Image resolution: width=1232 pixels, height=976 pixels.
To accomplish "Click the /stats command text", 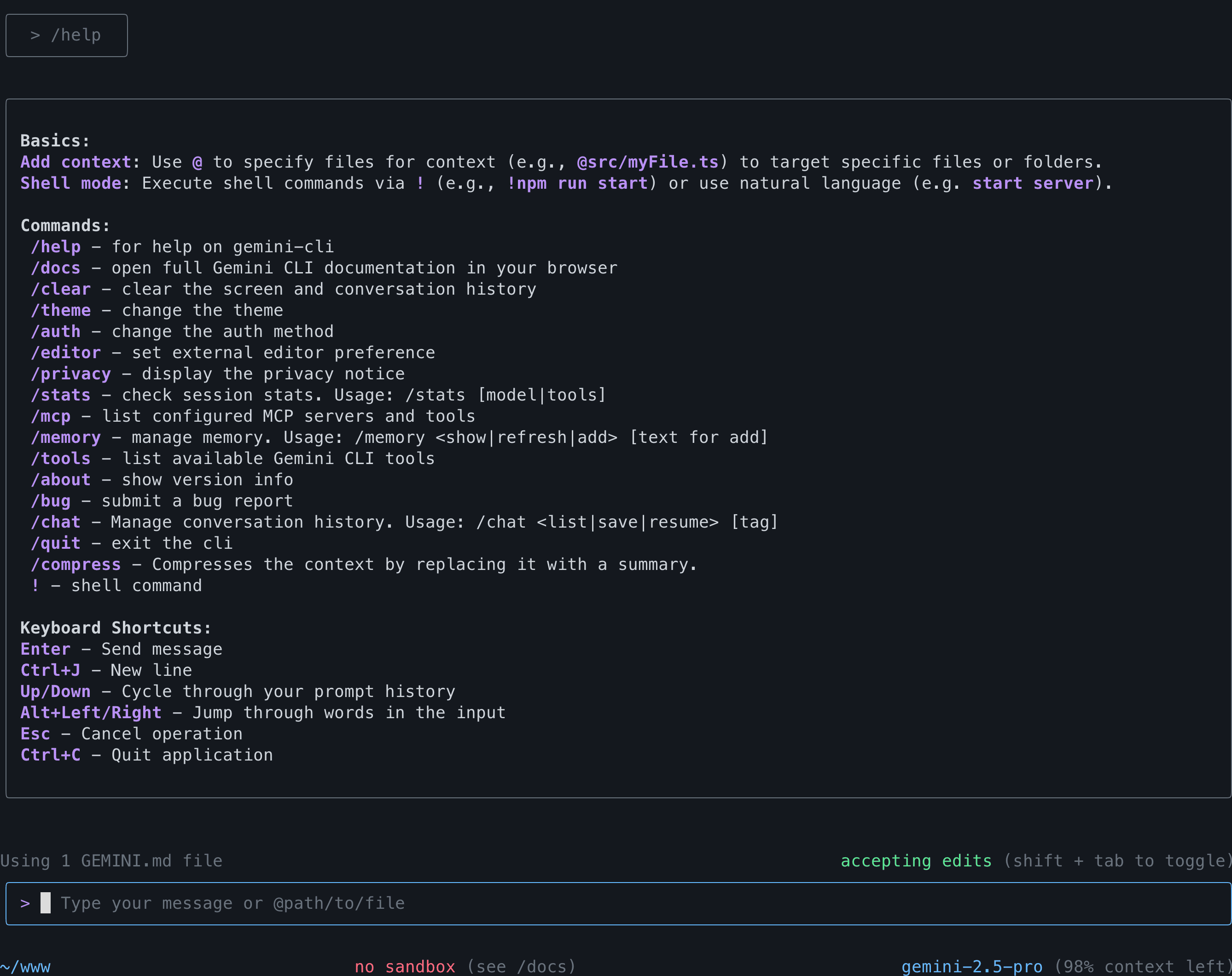I will pos(61,395).
